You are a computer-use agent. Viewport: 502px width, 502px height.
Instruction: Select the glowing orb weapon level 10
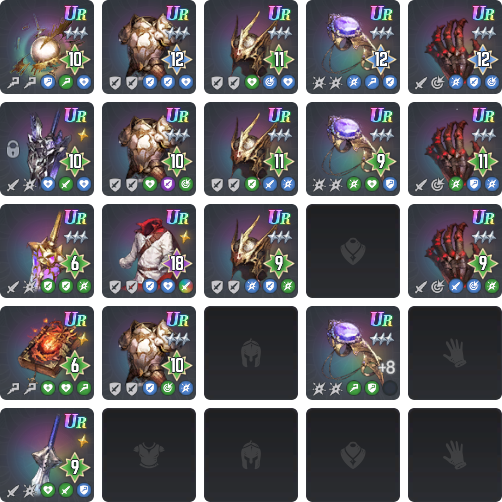tap(47, 47)
